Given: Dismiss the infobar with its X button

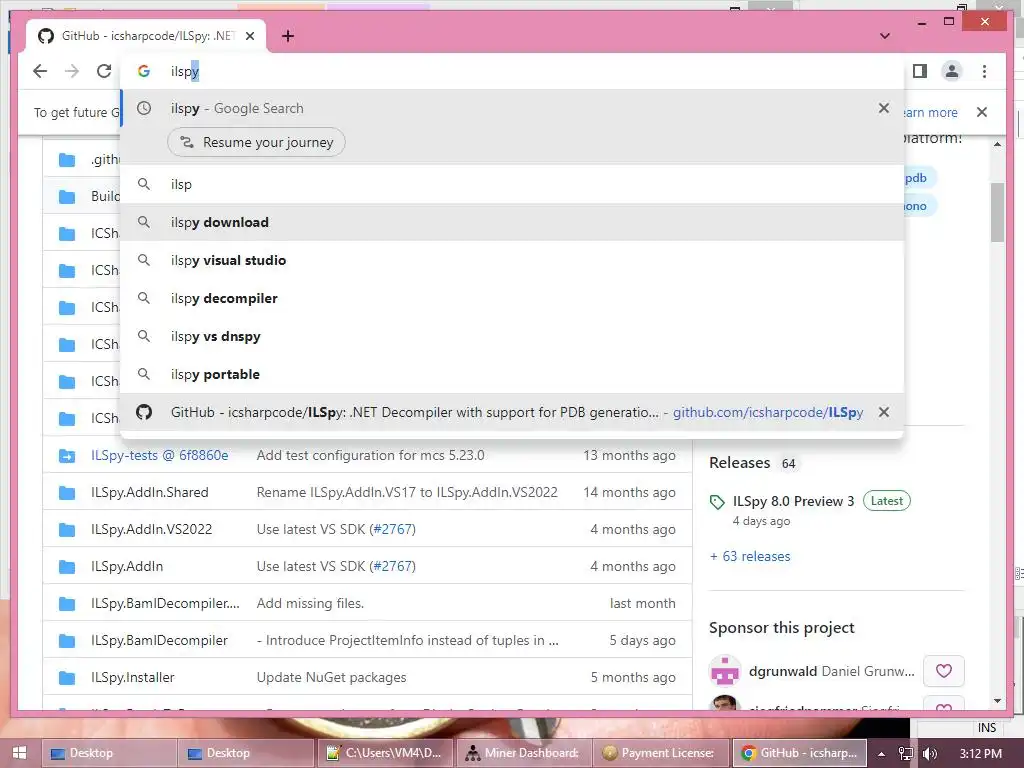Looking at the screenshot, I should tap(982, 112).
